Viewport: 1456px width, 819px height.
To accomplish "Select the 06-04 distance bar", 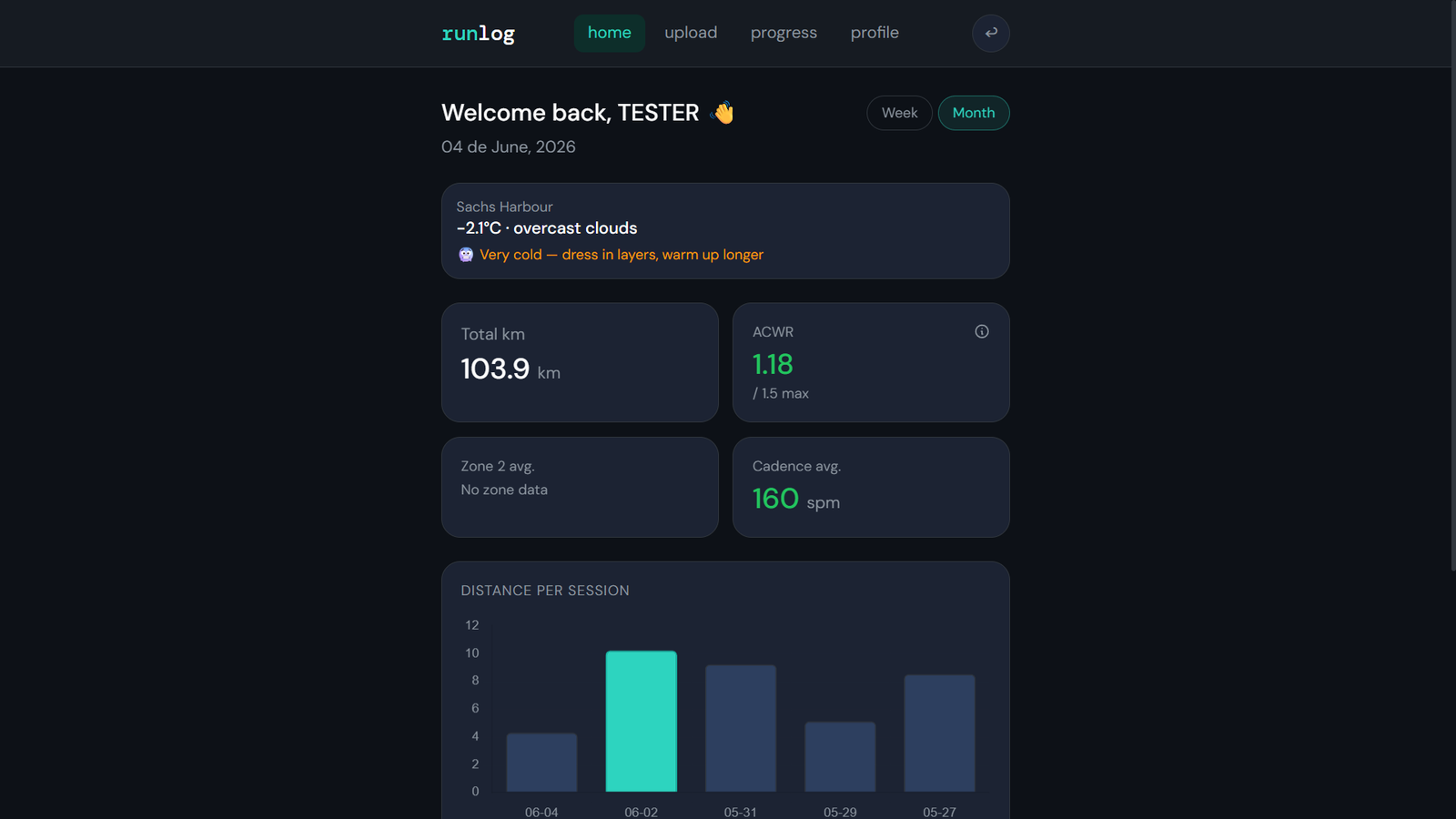I will (x=541, y=763).
